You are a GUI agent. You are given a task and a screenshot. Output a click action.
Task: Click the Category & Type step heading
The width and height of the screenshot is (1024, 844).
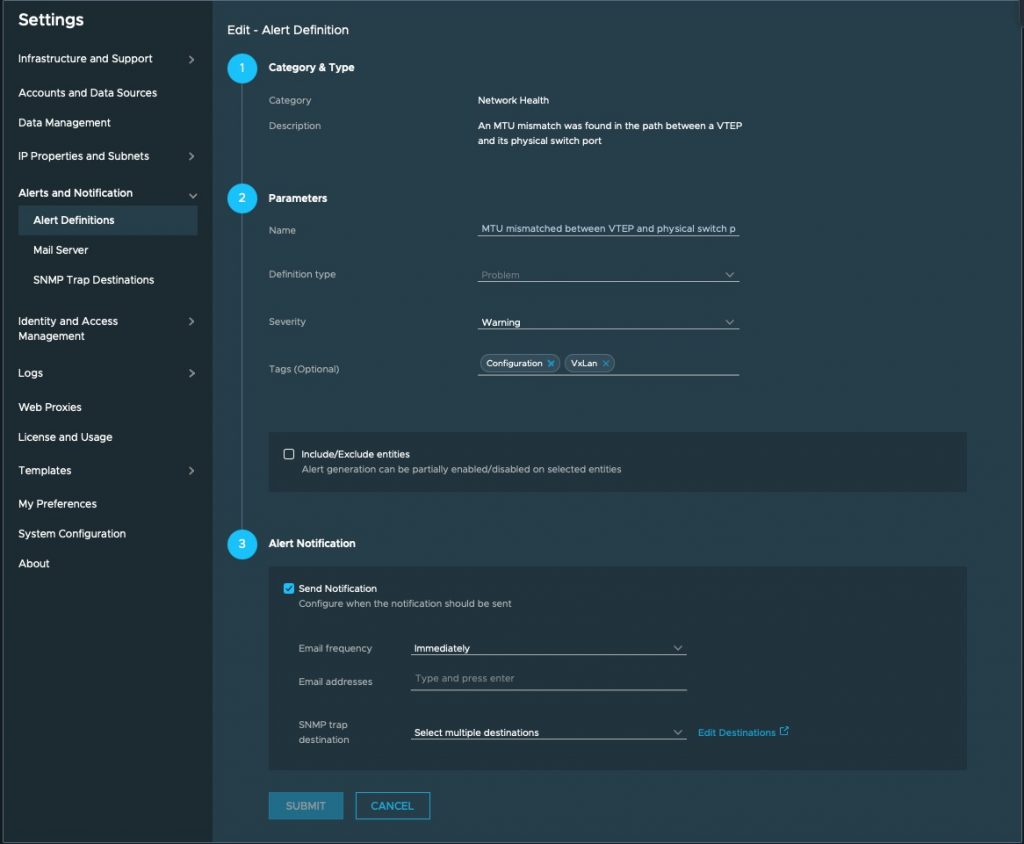pos(312,68)
